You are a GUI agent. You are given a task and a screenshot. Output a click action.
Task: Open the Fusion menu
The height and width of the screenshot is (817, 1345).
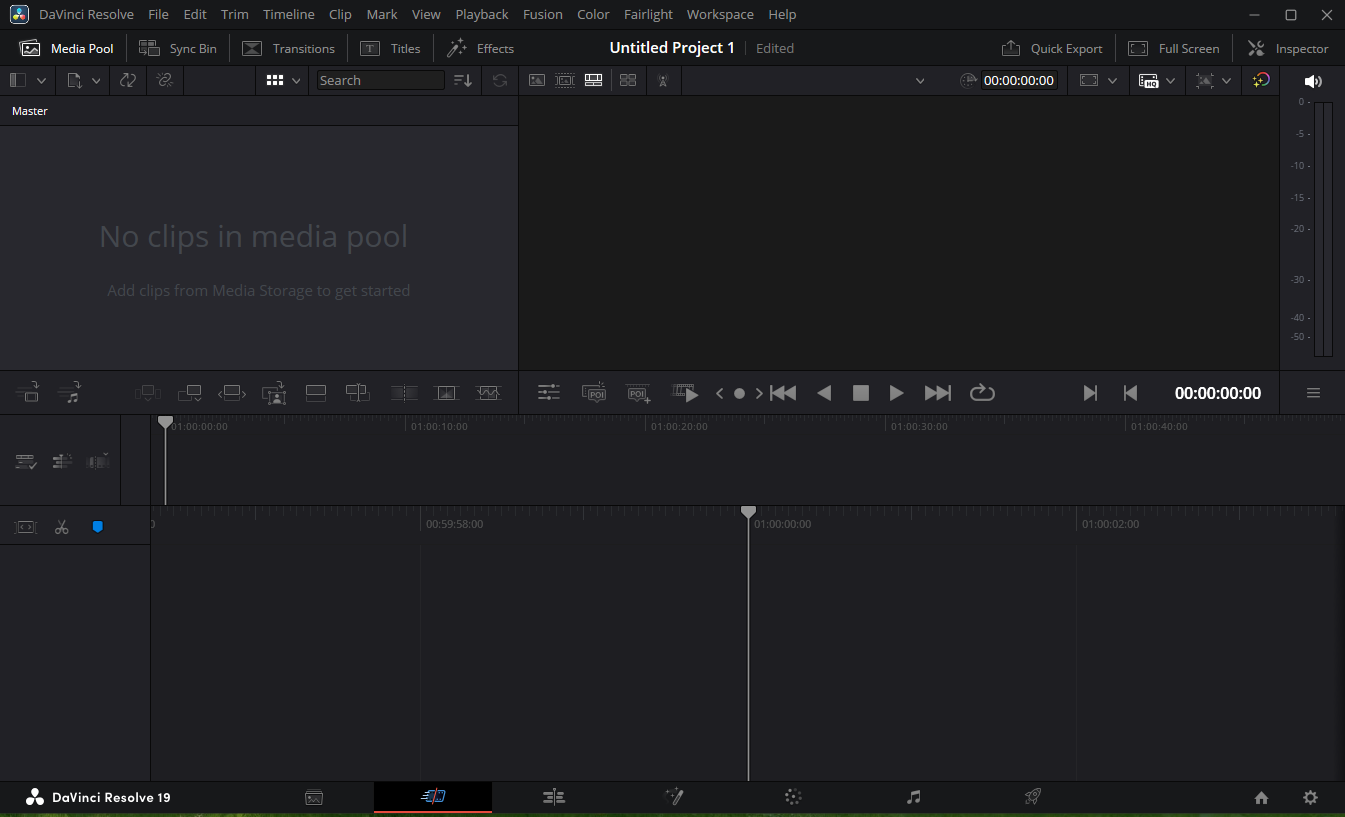543,14
